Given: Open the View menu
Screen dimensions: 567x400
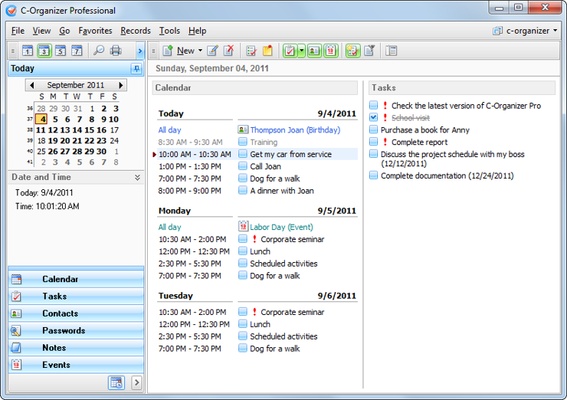Looking at the screenshot, I should pos(42,31).
